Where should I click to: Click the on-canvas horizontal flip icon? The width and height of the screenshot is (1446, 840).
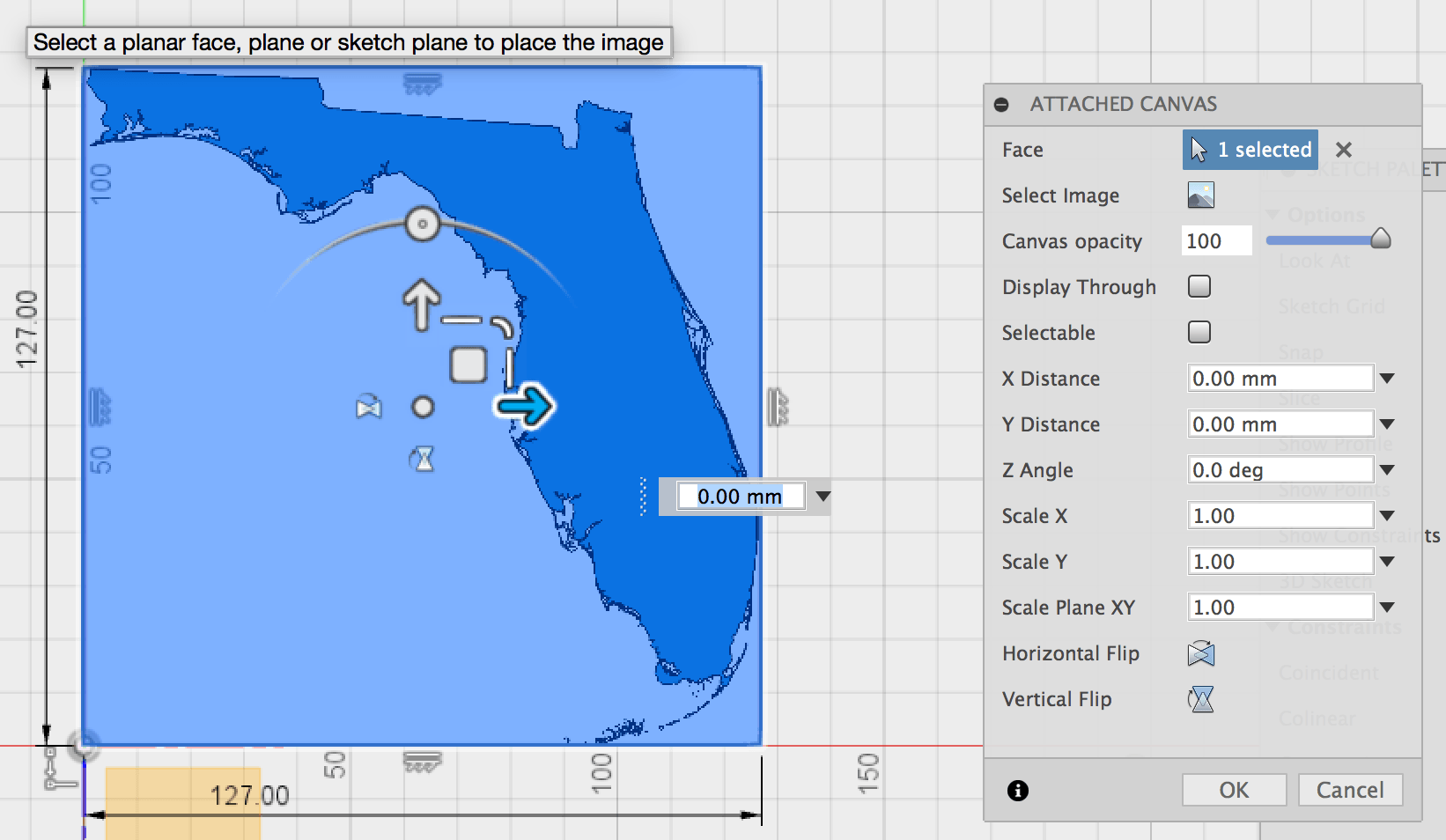pos(369,408)
